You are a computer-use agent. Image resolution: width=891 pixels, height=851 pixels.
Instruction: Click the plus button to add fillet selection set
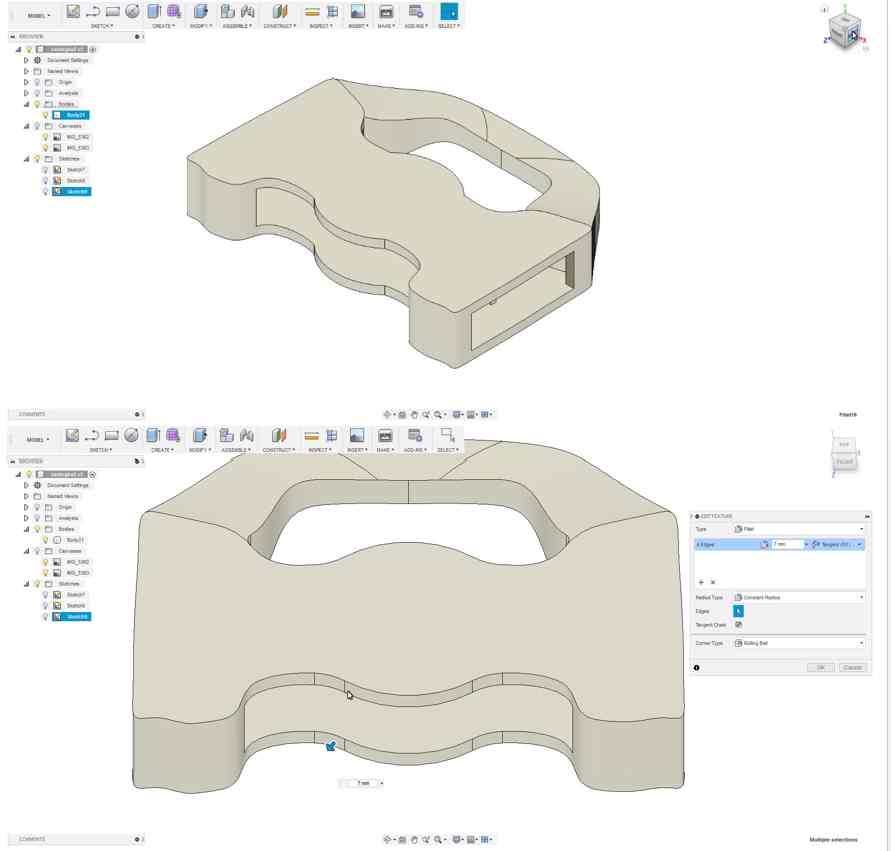[701, 582]
